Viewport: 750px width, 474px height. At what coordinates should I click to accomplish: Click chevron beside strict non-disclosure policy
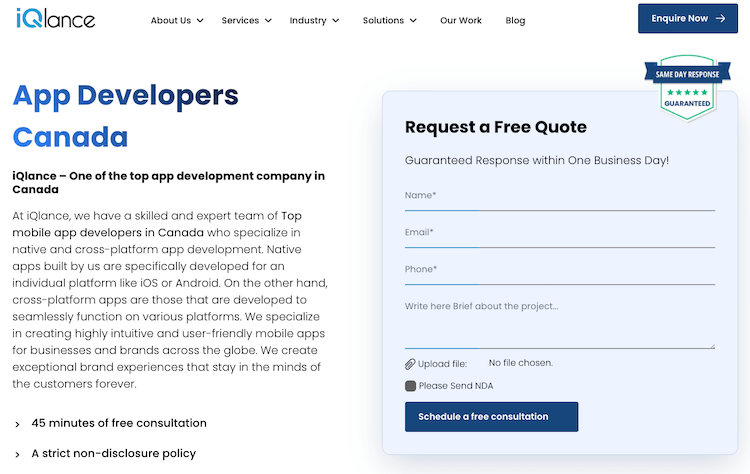pyautogui.click(x=17, y=454)
